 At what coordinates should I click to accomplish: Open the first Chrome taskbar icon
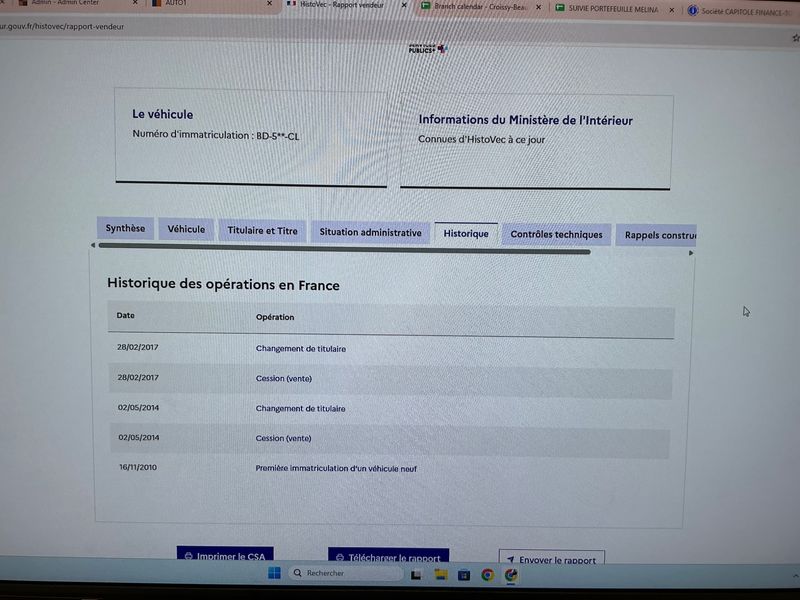[x=488, y=576]
